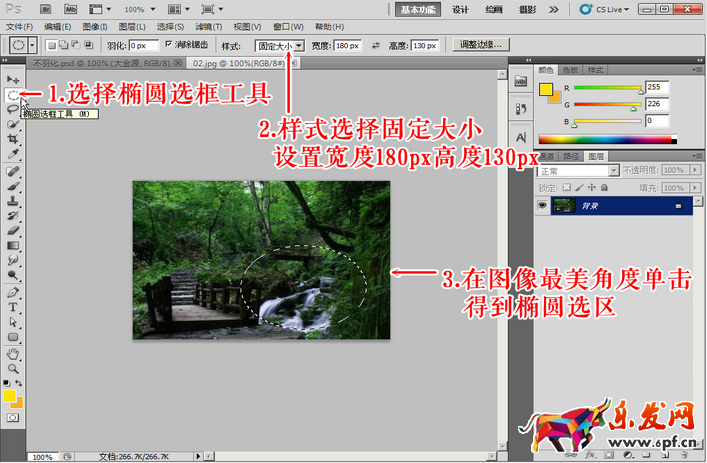
Task: Toggle lock transparent pixels
Action: pyautogui.click(x=567, y=187)
